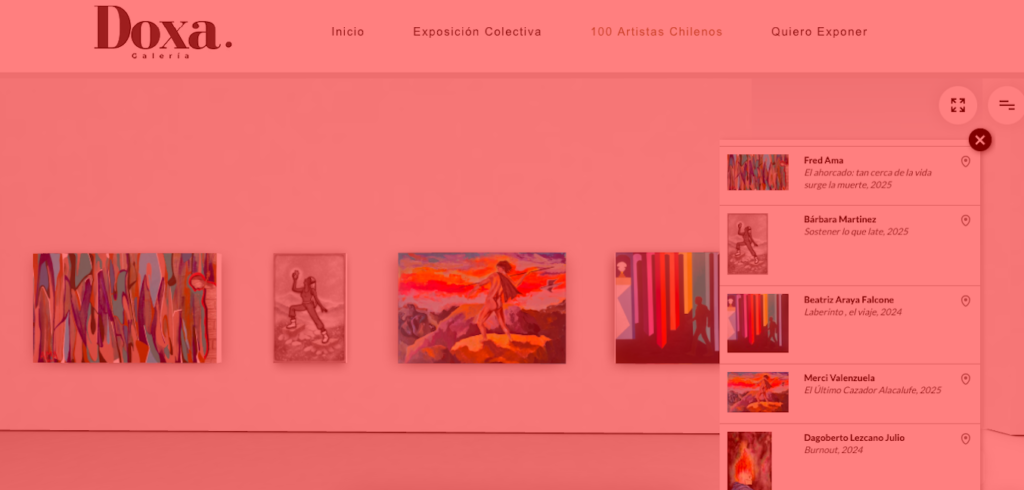Locate Fred Ama artwork with pin icon
Viewport: 1024px width, 490px height.
(965, 161)
